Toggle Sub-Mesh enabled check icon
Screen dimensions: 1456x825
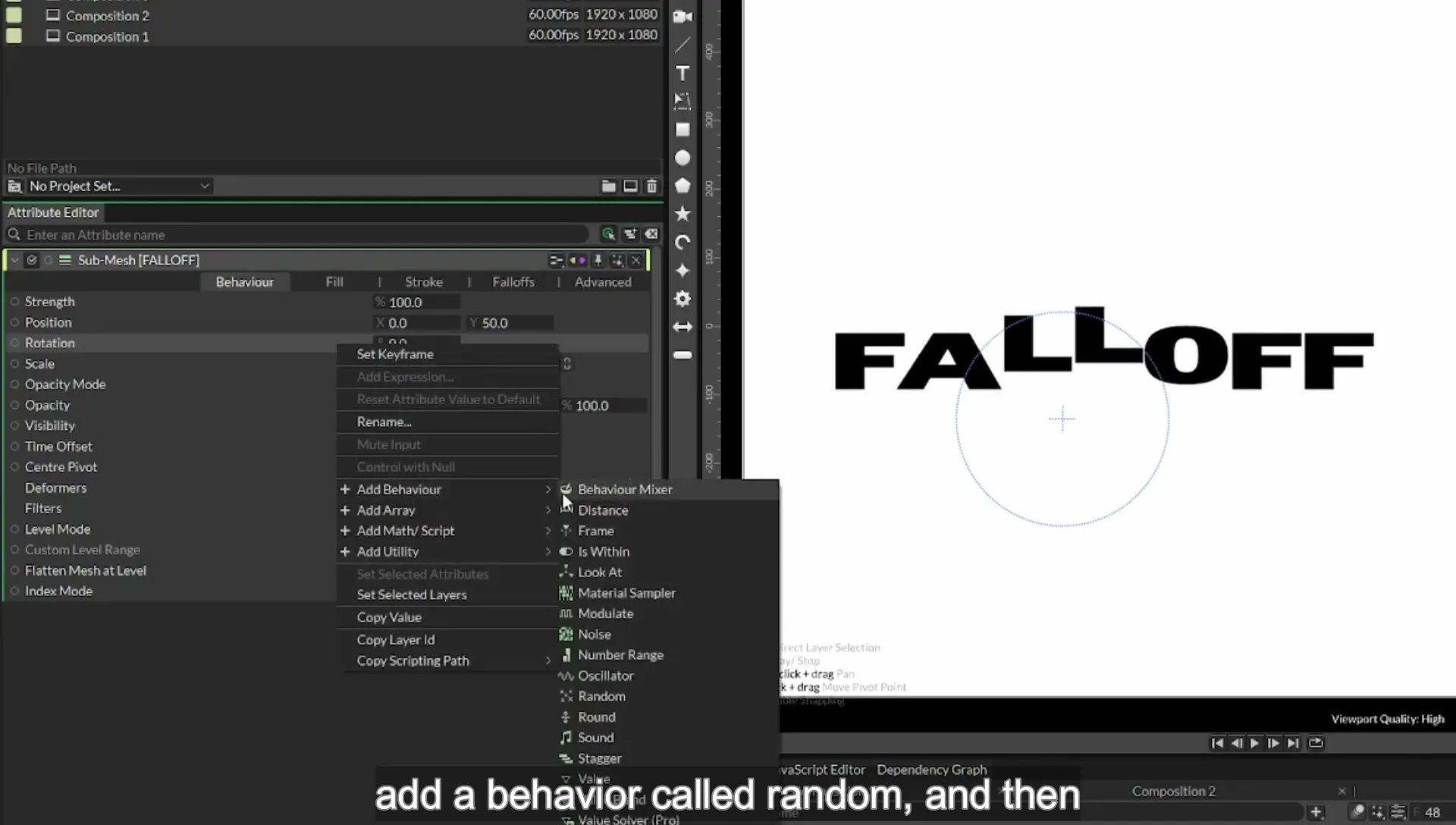click(32, 260)
